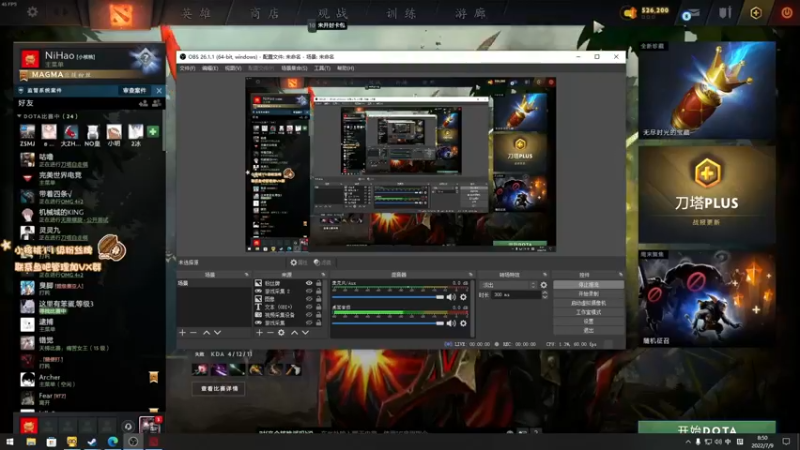Open source properties gear in 来源 toolbar

coord(281,333)
